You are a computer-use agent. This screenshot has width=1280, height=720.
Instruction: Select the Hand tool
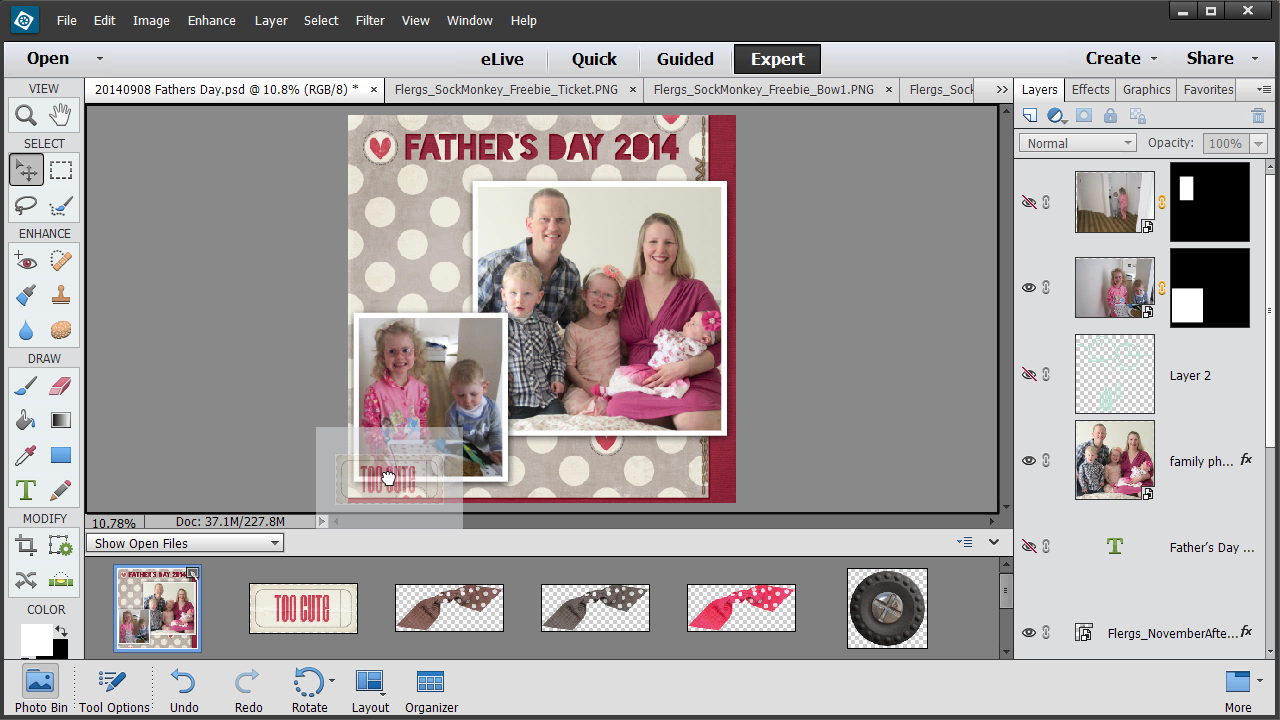tap(61, 114)
